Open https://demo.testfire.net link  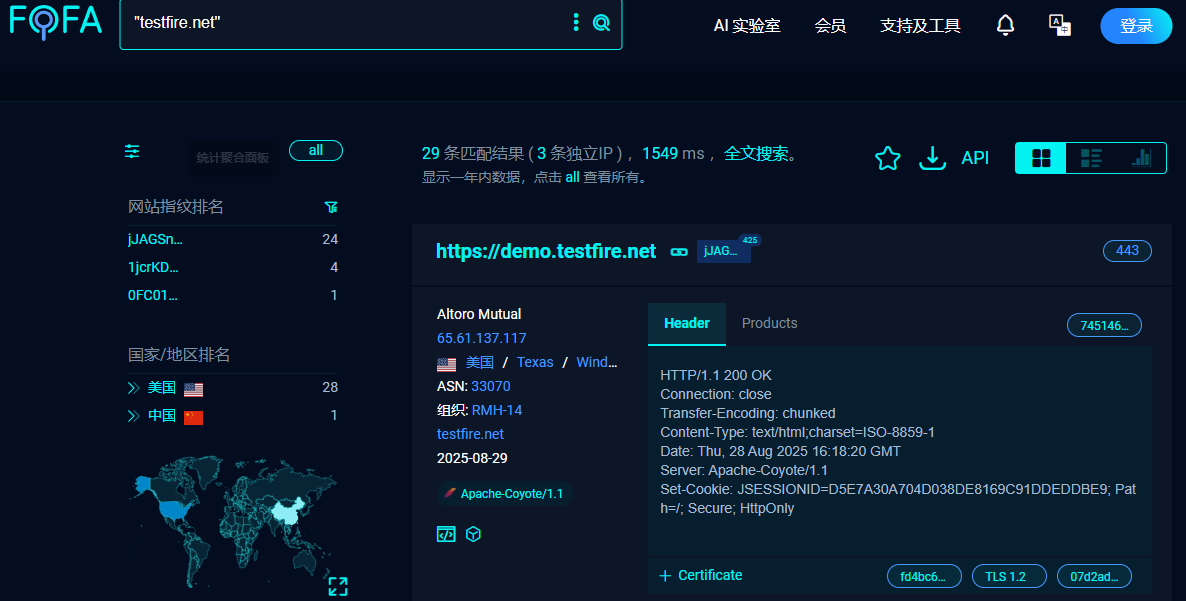pos(545,251)
